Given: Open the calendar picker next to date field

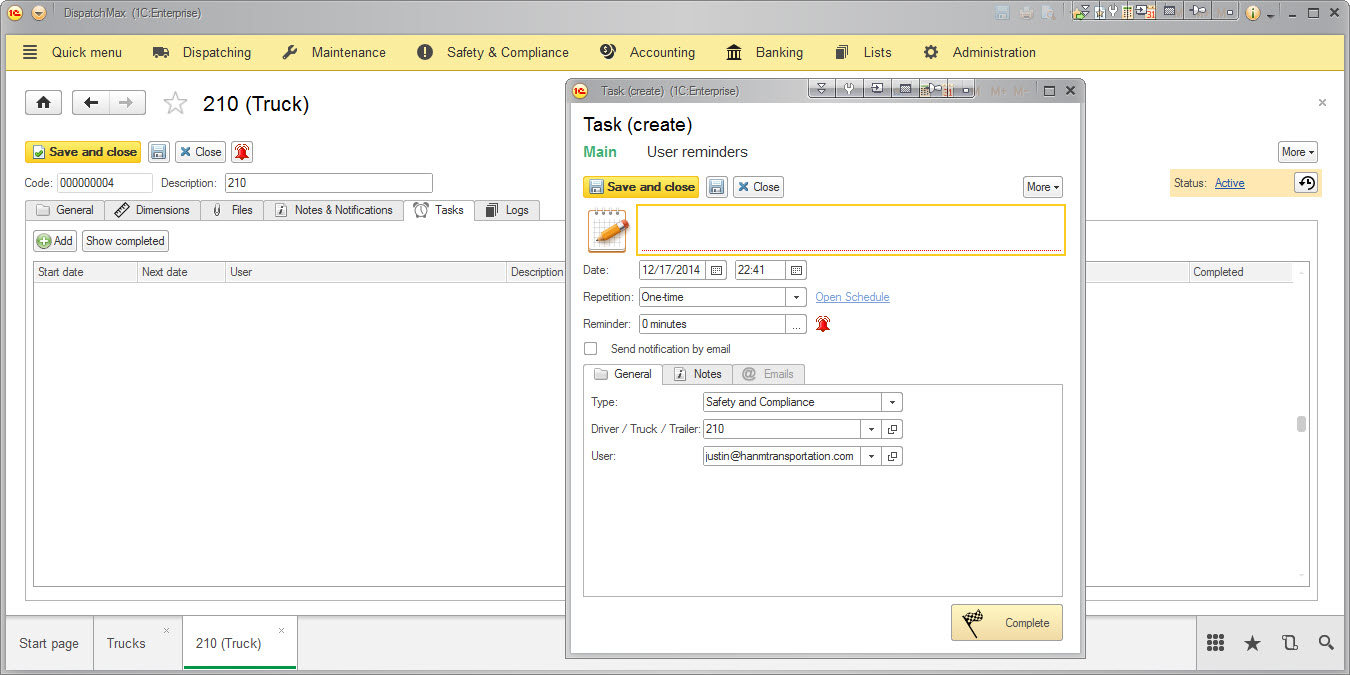Looking at the screenshot, I should pyautogui.click(x=716, y=270).
